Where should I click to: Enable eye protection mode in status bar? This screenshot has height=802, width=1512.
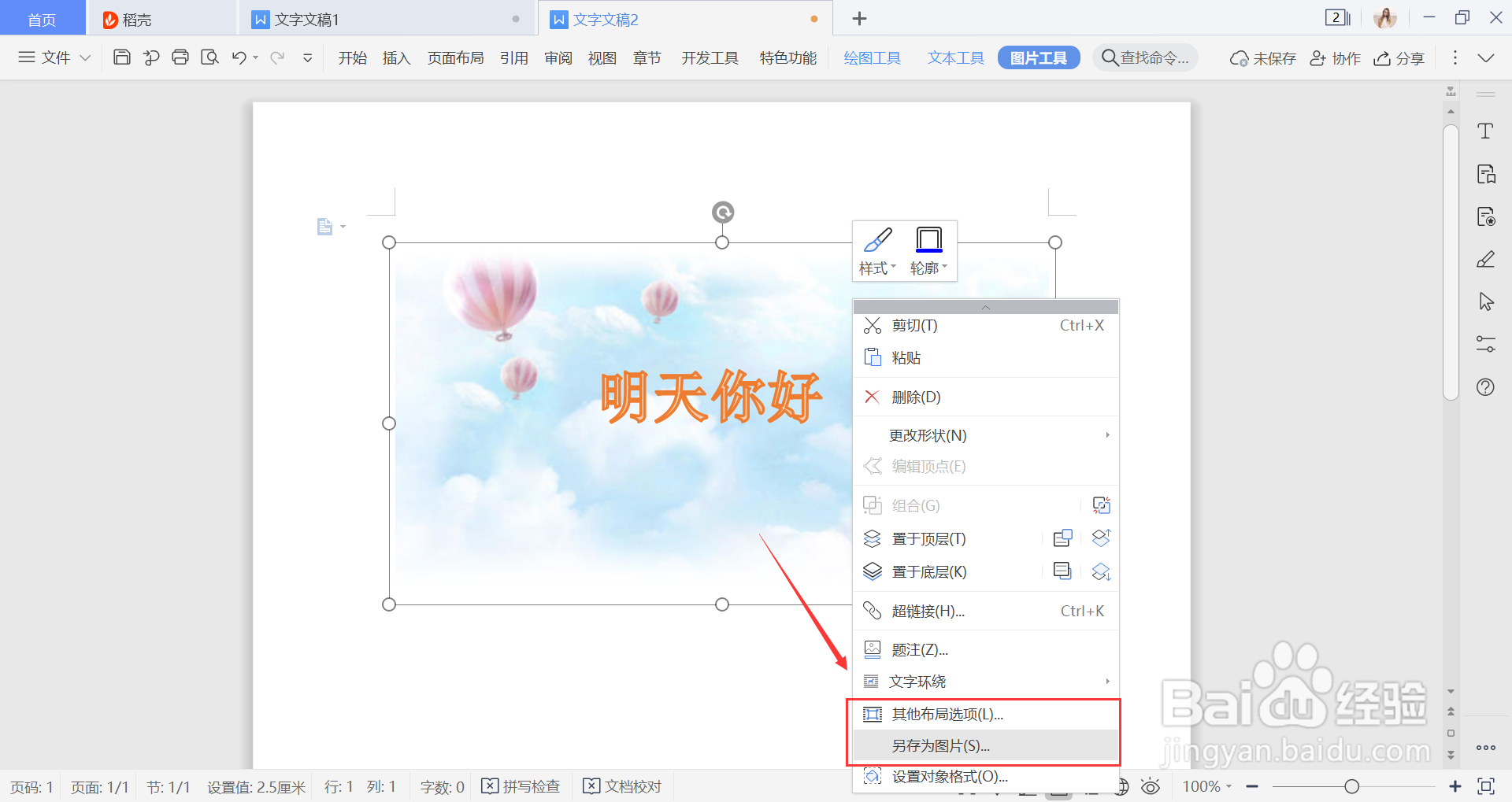click(x=1151, y=785)
